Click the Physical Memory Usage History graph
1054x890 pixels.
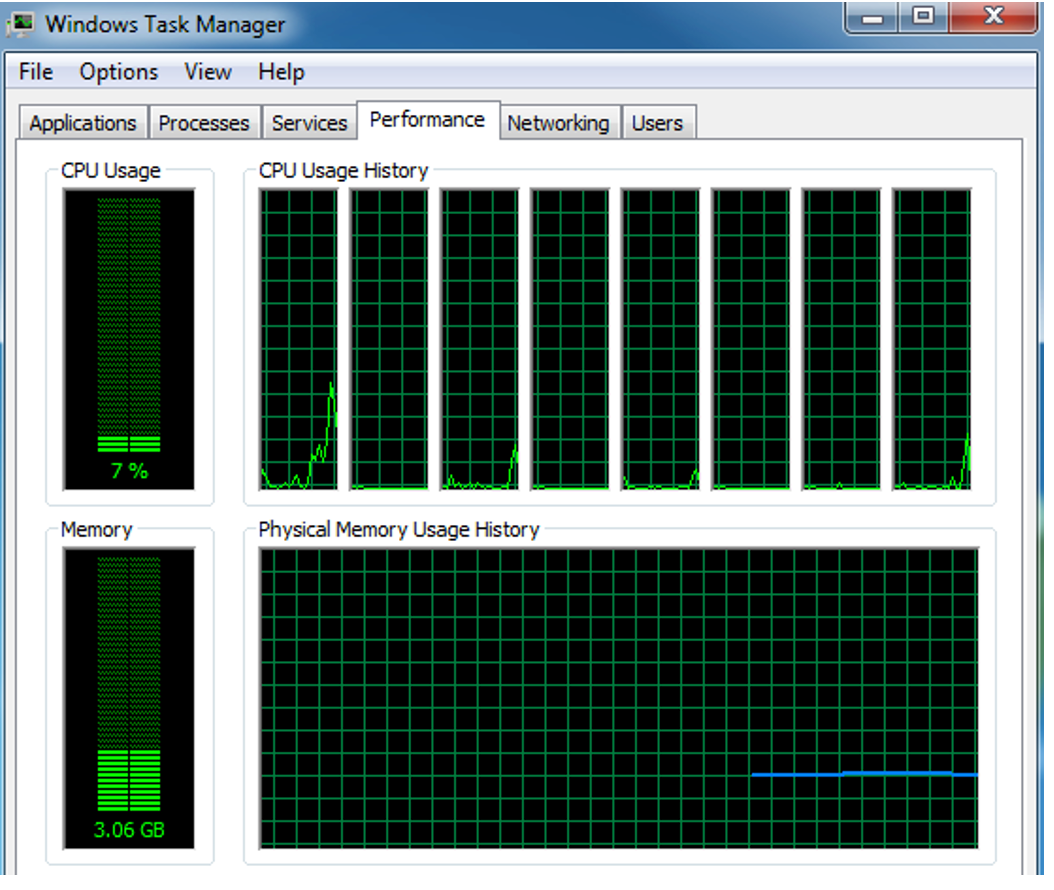pyautogui.click(x=619, y=698)
